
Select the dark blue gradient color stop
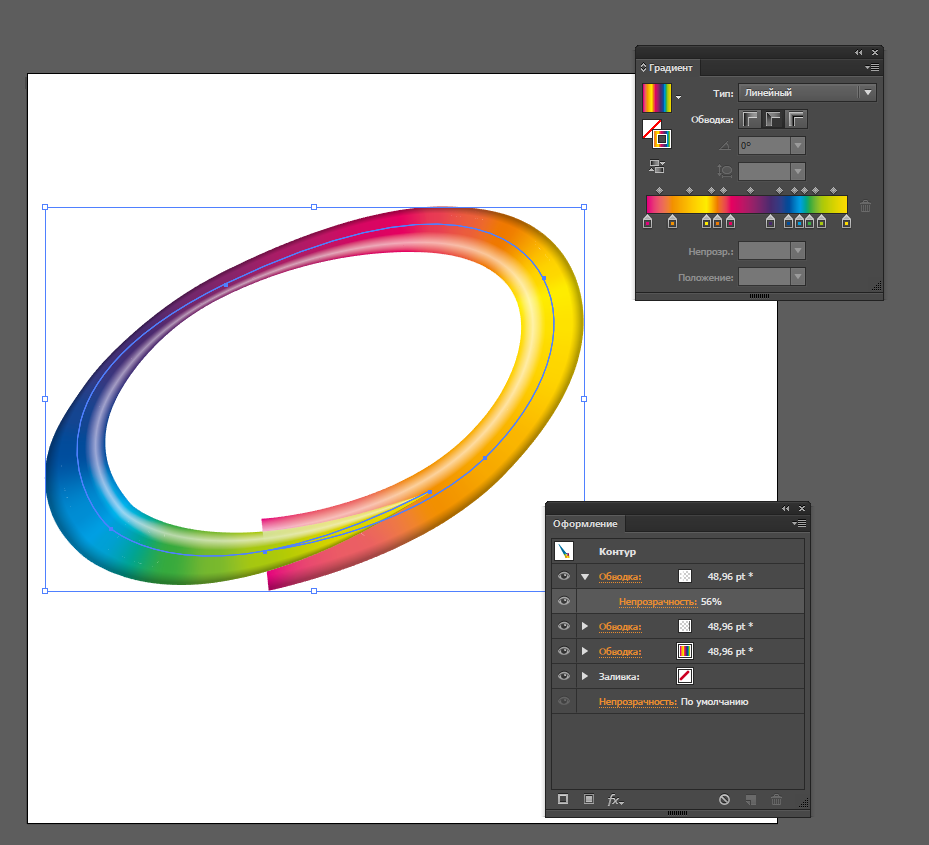click(x=788, y=222)
